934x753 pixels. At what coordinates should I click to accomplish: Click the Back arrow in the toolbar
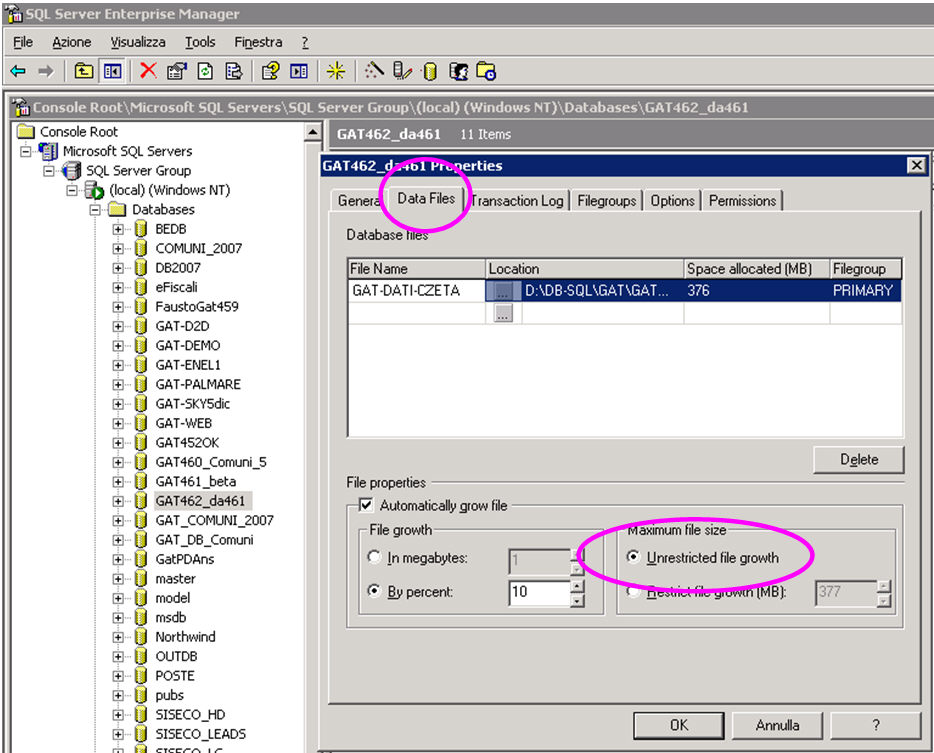click(18, 71)
